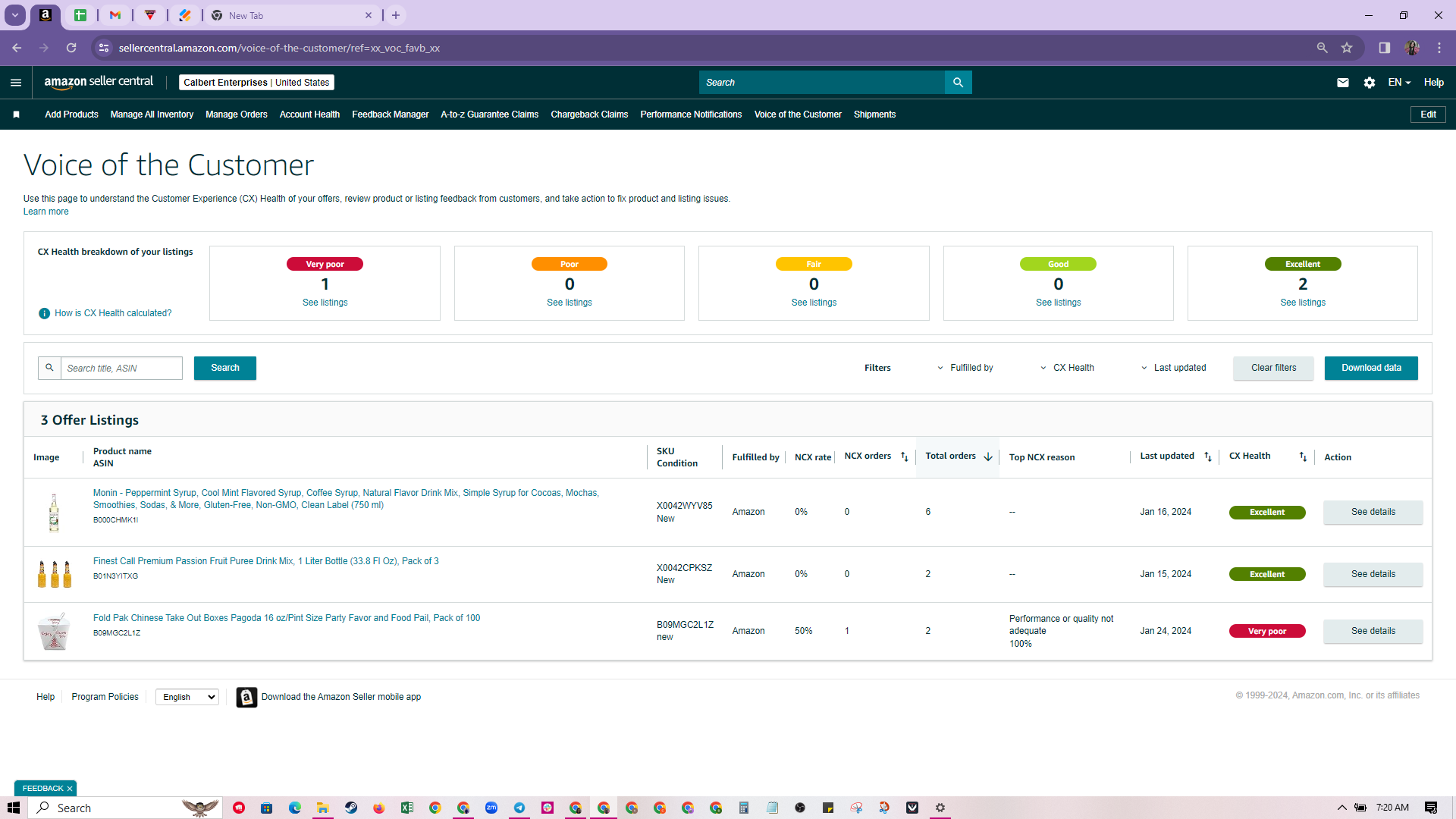Click the Edit favorites bar button

click(1428, 115)
